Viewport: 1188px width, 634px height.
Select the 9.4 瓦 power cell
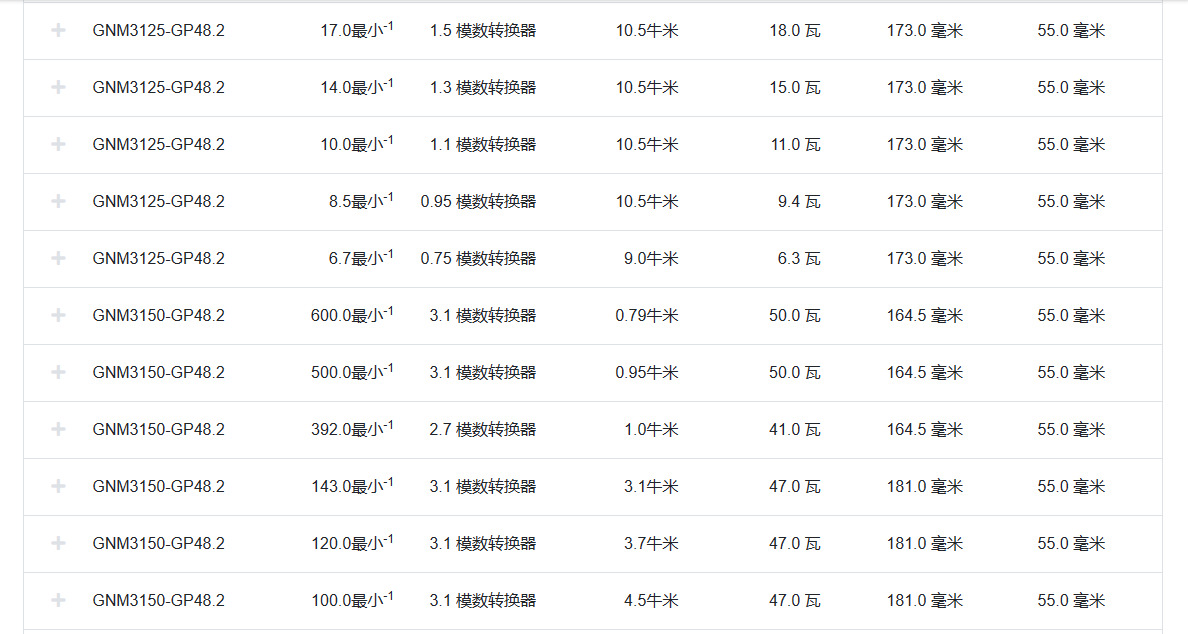pos(798,201)
